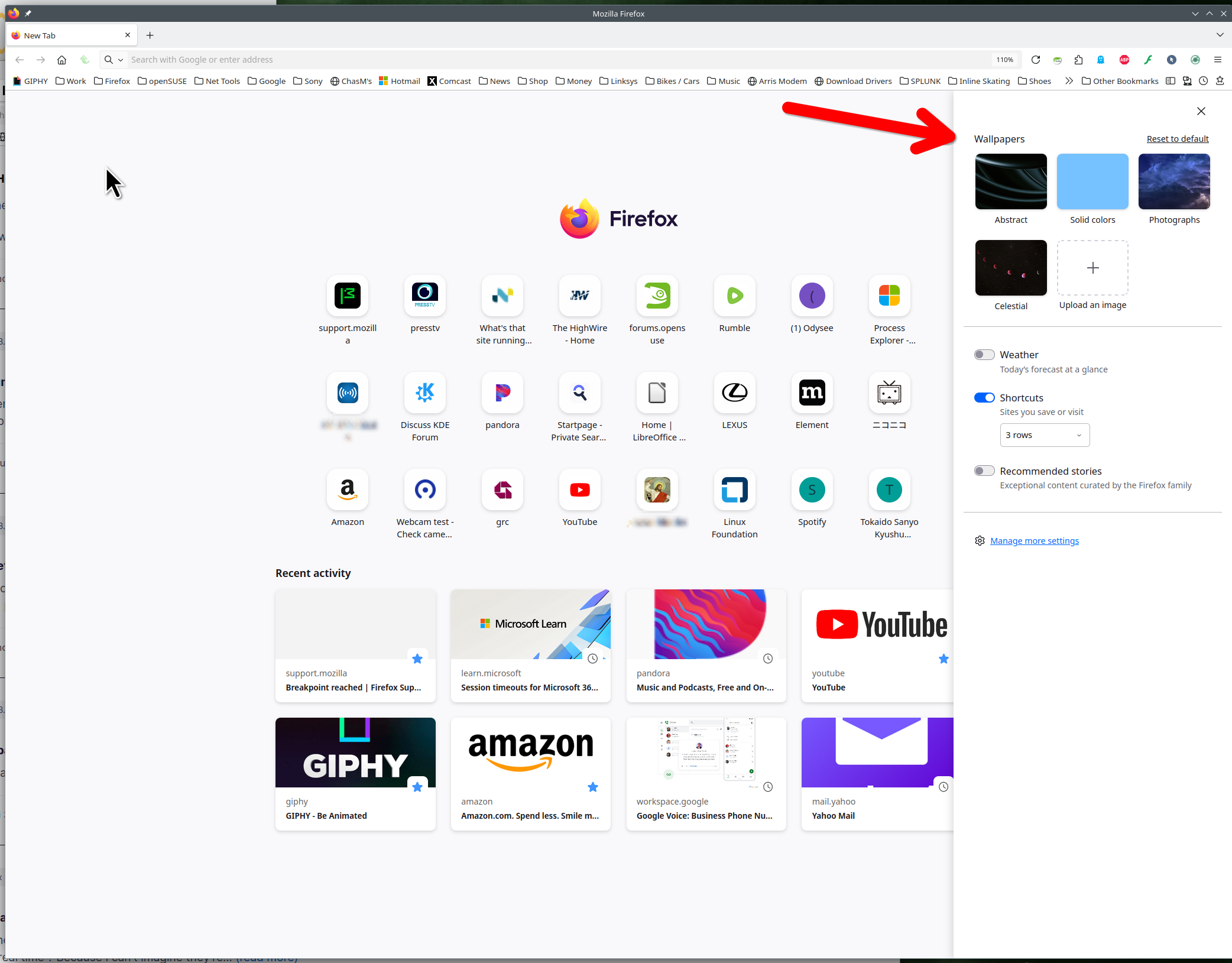This screenshot has width=1232, height=963.
Task: Click the Adblock Plus toolbar icon
Action: 1124,60
